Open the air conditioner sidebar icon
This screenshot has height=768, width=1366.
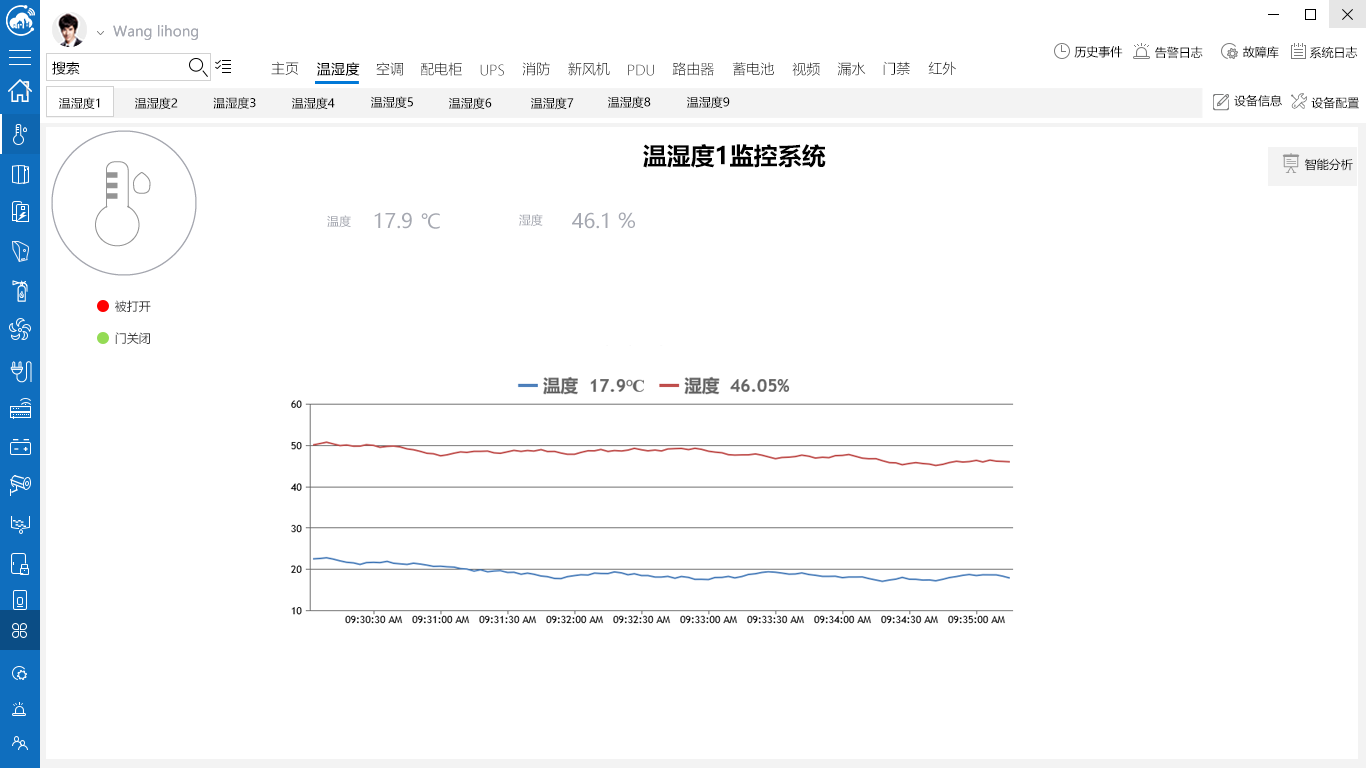point(20,174)
